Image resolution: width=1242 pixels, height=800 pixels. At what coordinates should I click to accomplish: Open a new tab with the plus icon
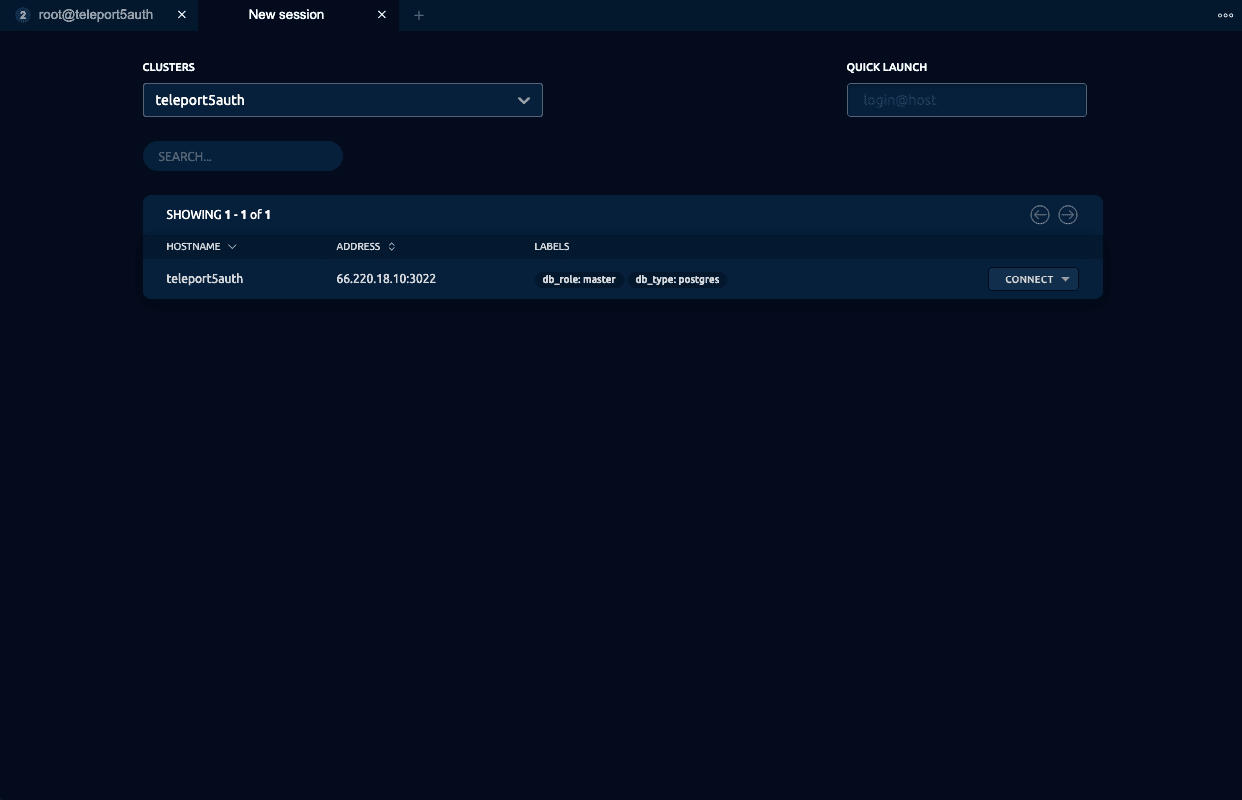(419, 15)
